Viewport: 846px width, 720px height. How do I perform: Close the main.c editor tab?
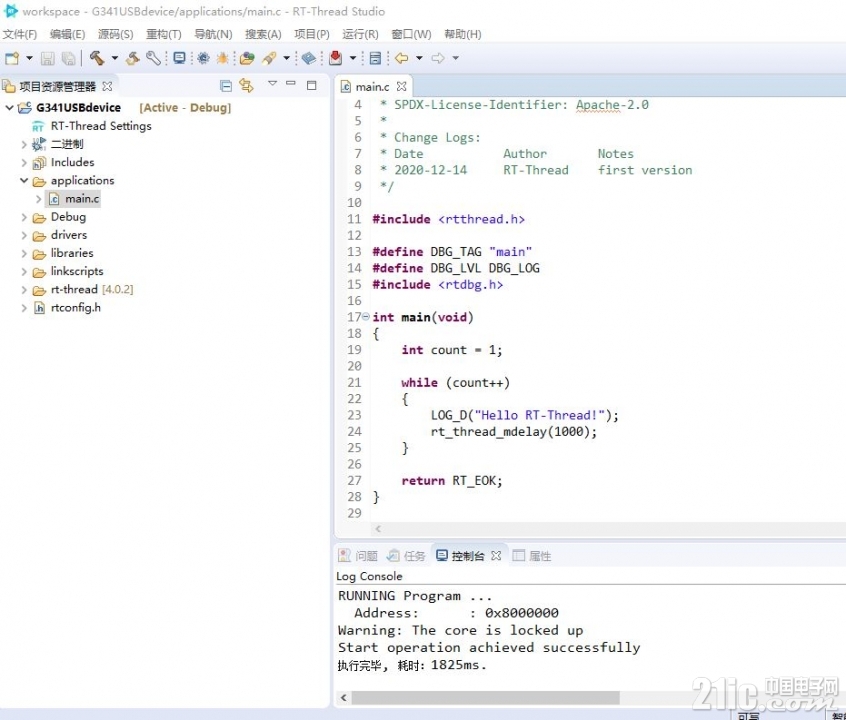click(x=401, y=86)
